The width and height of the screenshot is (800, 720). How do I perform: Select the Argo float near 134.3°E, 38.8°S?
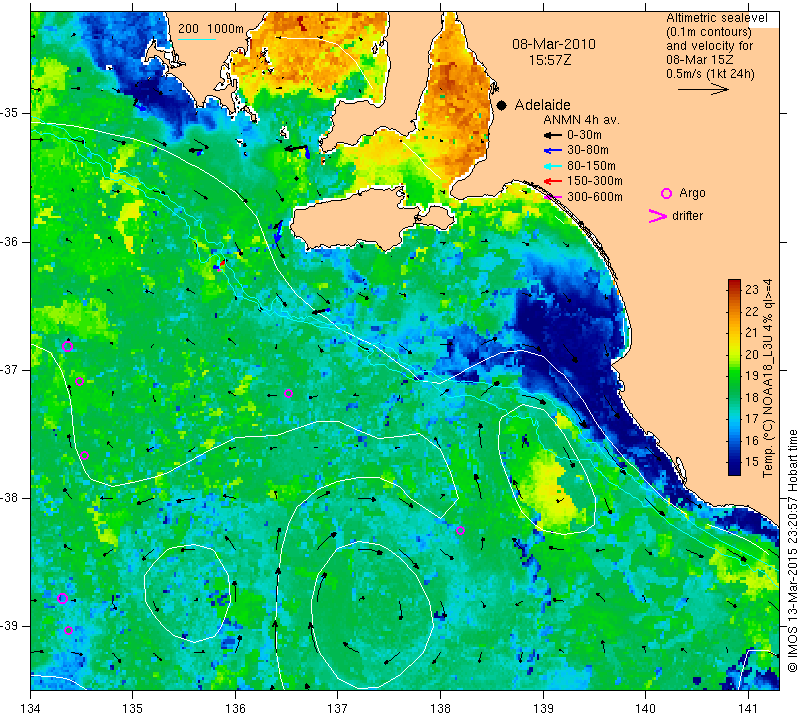point(62,599)
